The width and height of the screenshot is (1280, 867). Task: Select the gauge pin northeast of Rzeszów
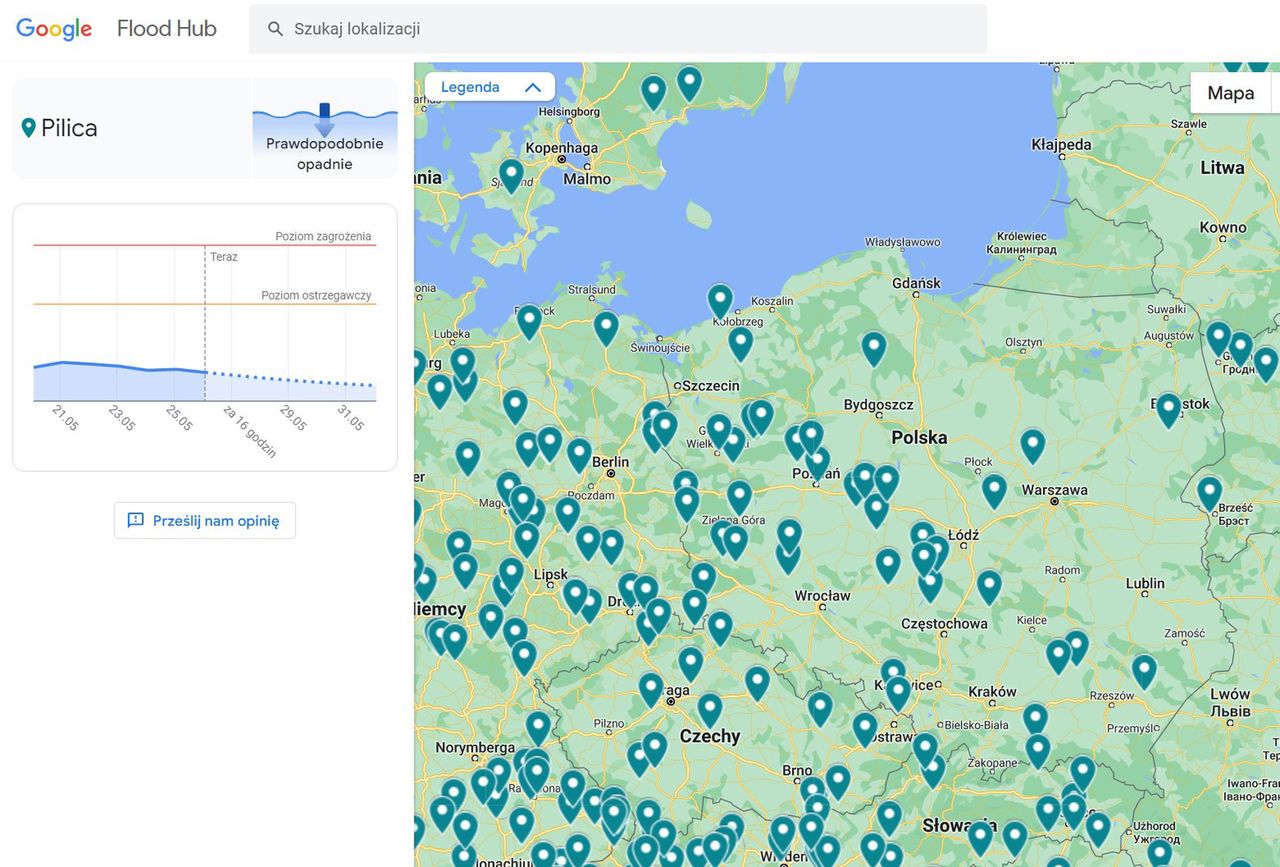tap(1144, 670)
